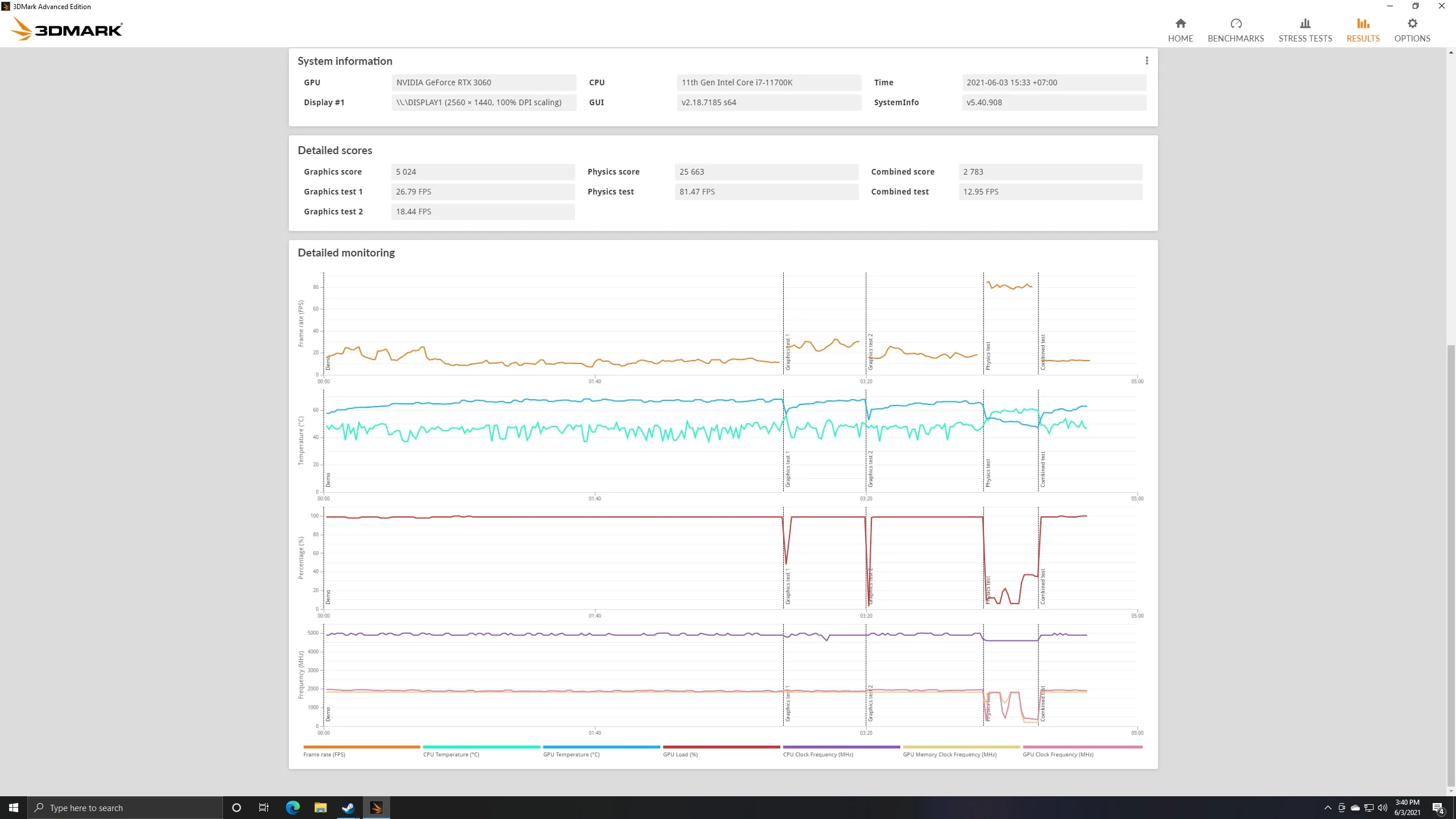Click the 3DMark logo
The width and height of the screenshot is (1456, 819).
[67, 28]
